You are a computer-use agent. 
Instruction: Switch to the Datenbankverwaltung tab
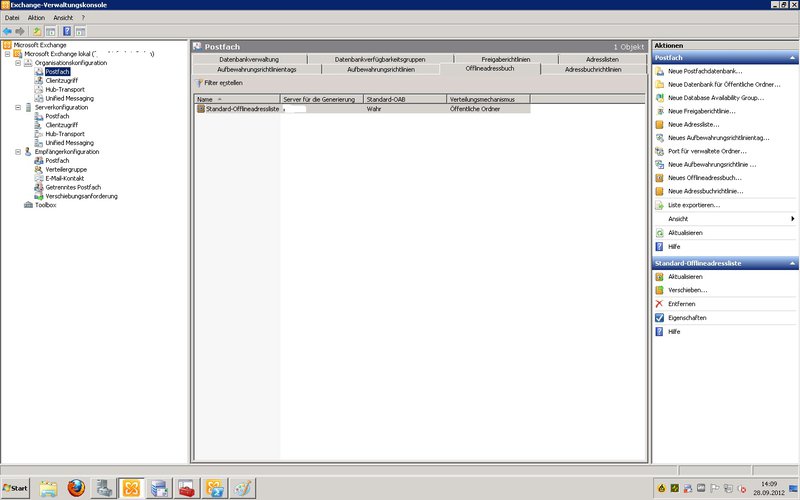(x=249, y=59)
